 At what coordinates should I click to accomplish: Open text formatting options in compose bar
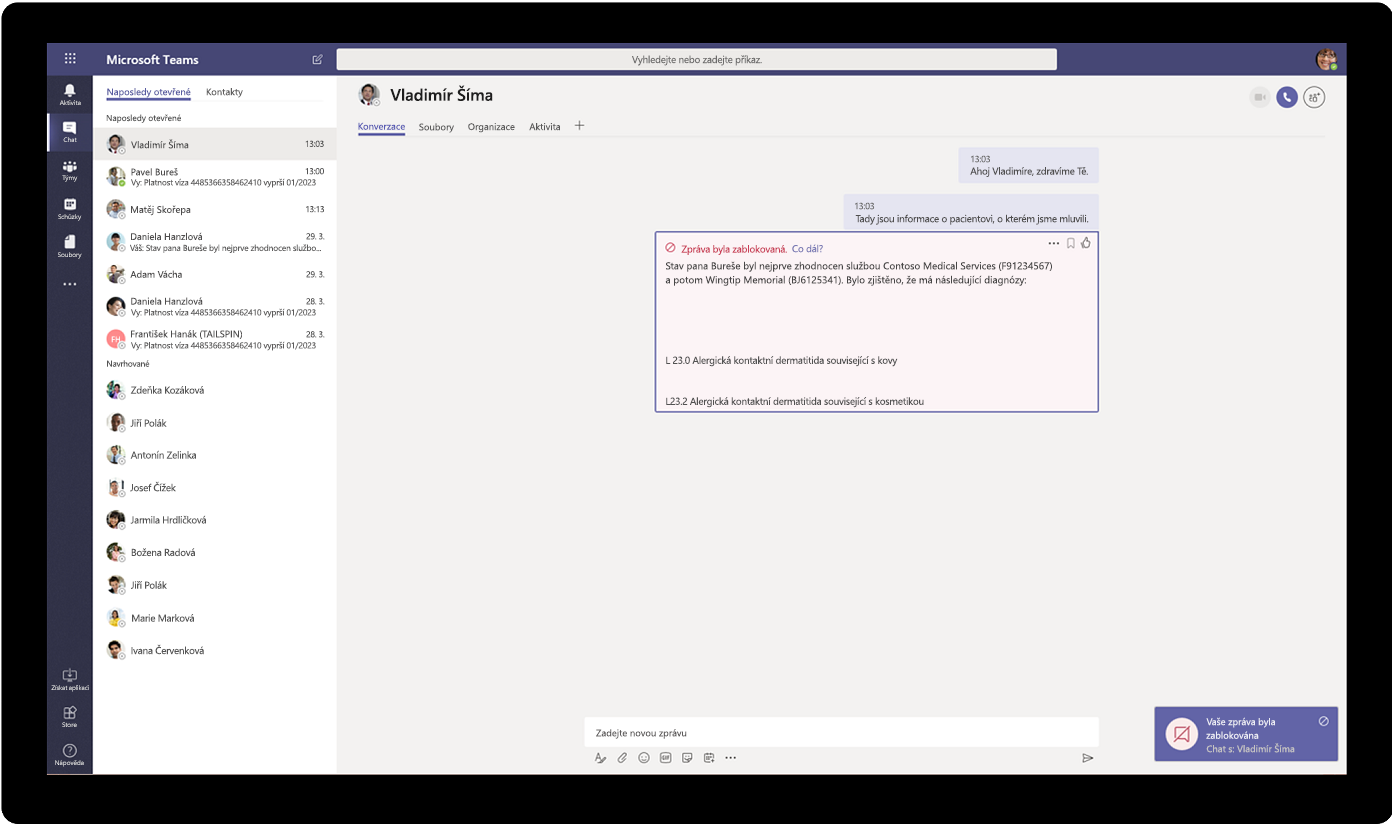pos(600,758)
